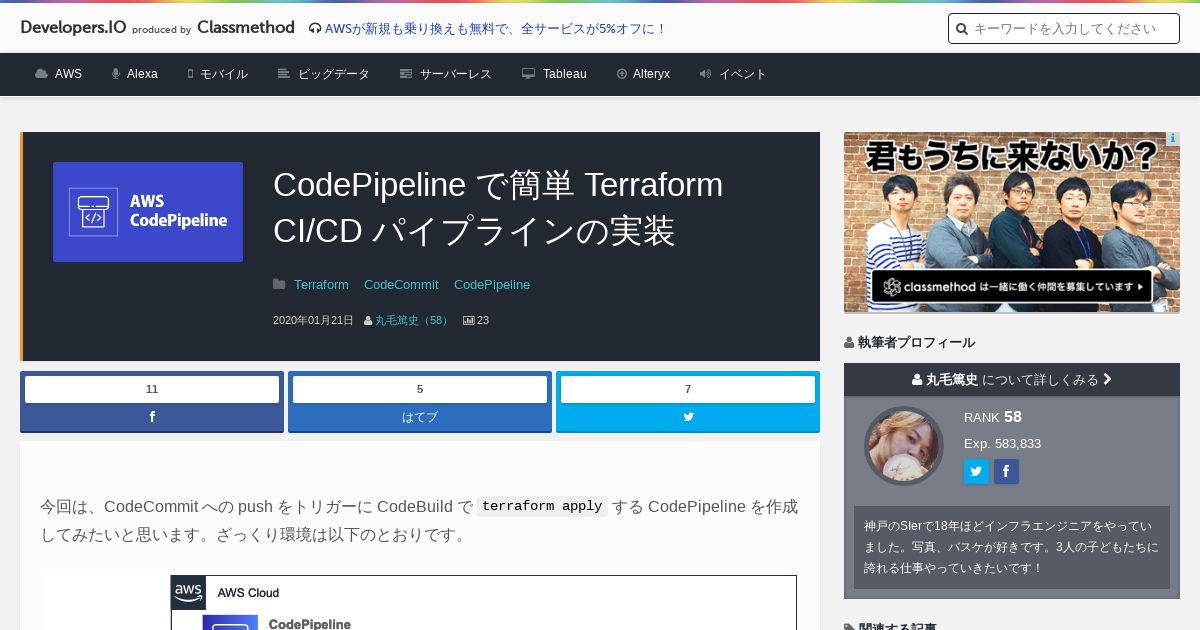Viewport: 1200px width, 630px height.
Task: Click the author bio description text
Action: [1011, 547]
